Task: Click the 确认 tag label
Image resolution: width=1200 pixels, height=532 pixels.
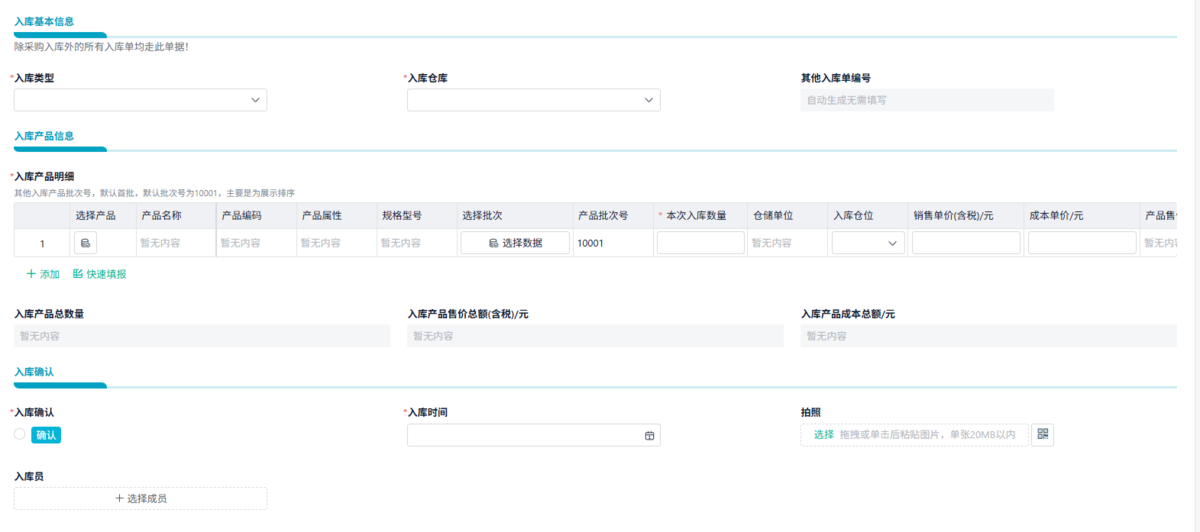Action: pos(47,435)
